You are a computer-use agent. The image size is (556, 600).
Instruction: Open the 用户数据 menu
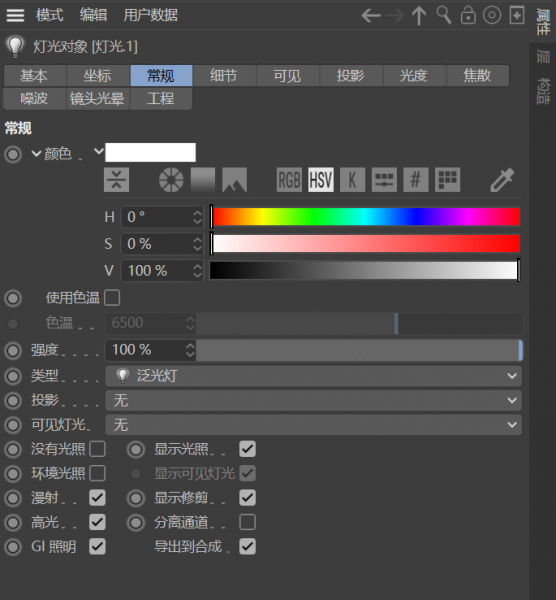click(150, 15)
